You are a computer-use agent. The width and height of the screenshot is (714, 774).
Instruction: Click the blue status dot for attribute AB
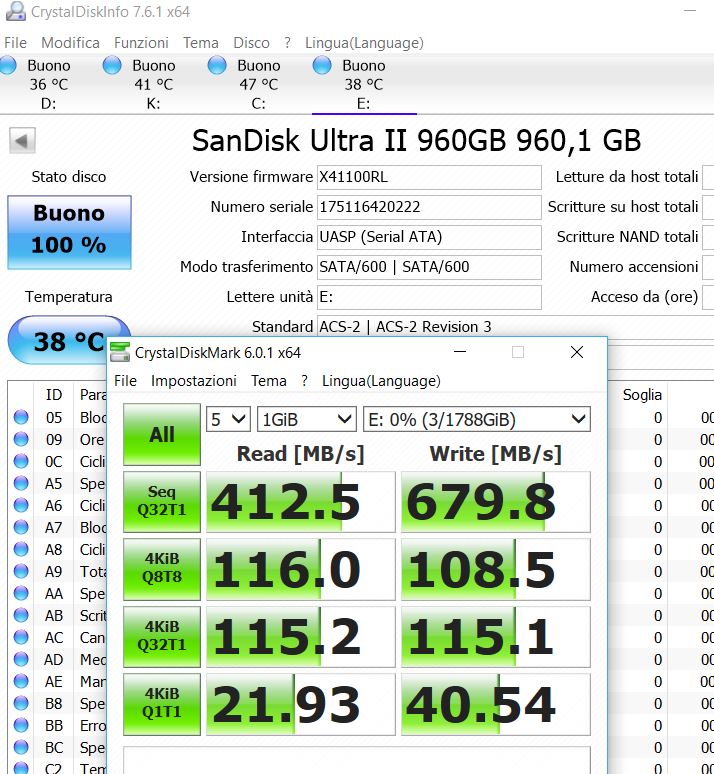tap(21, 615)
